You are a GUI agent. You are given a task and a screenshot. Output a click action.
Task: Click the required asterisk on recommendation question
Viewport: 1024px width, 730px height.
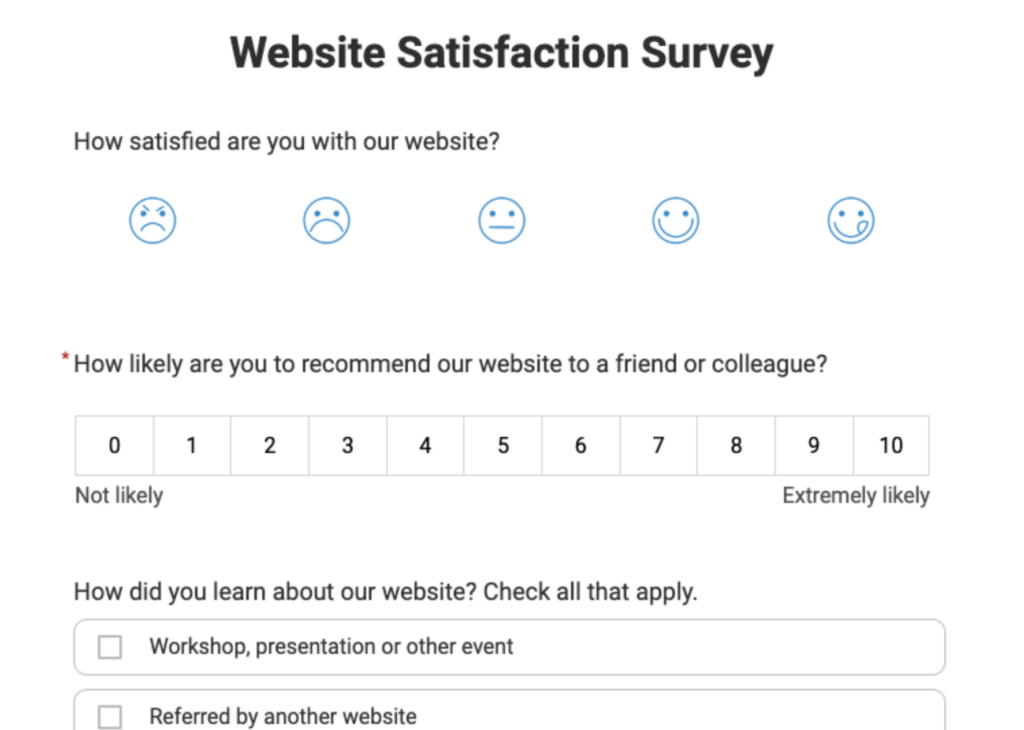pos(64,357)
